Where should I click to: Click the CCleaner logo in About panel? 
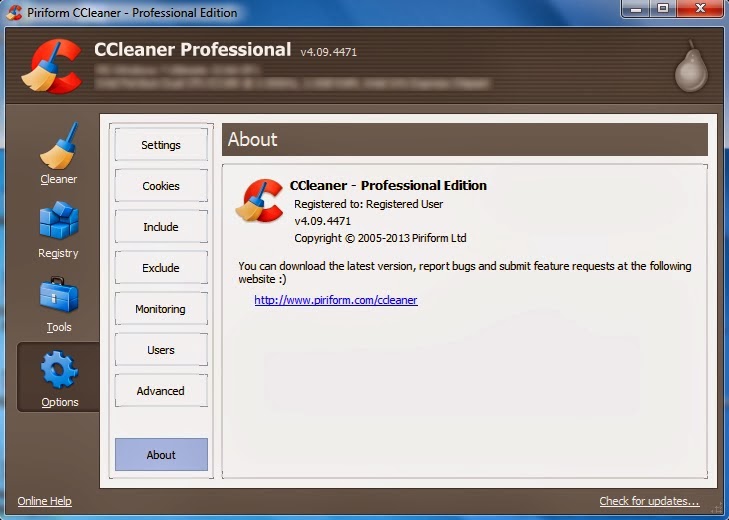point(259,200)
